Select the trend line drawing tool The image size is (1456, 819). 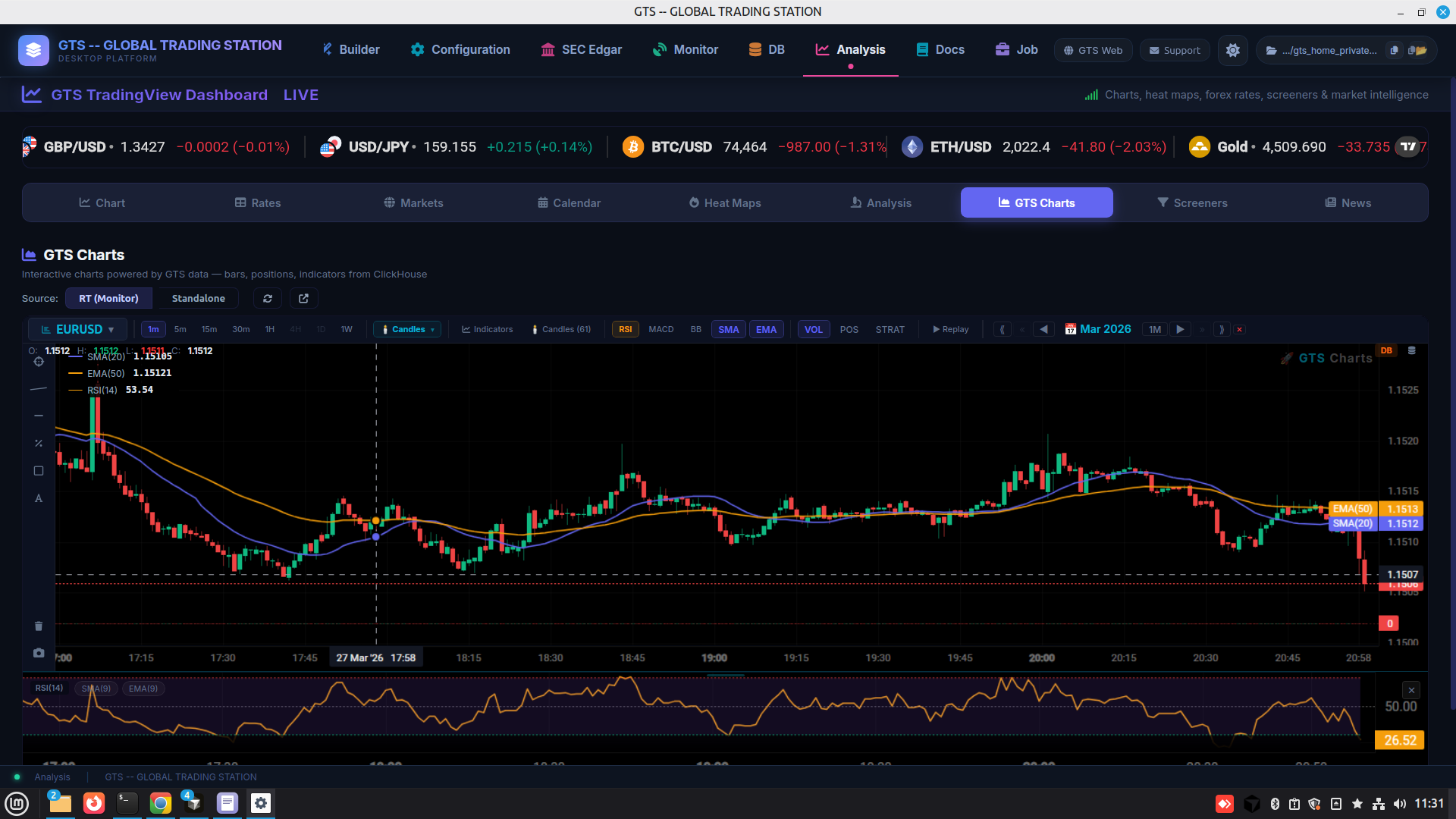(x=39, y=389)
